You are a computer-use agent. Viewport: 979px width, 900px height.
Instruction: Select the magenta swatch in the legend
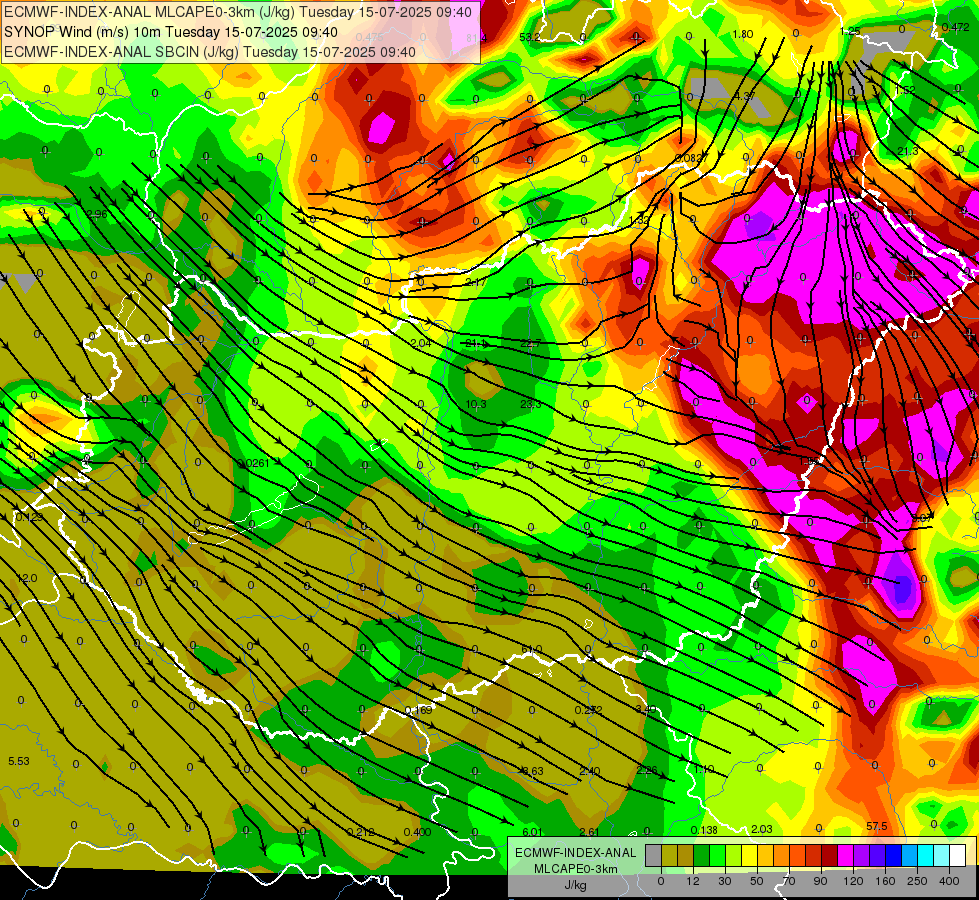(846, 855)
